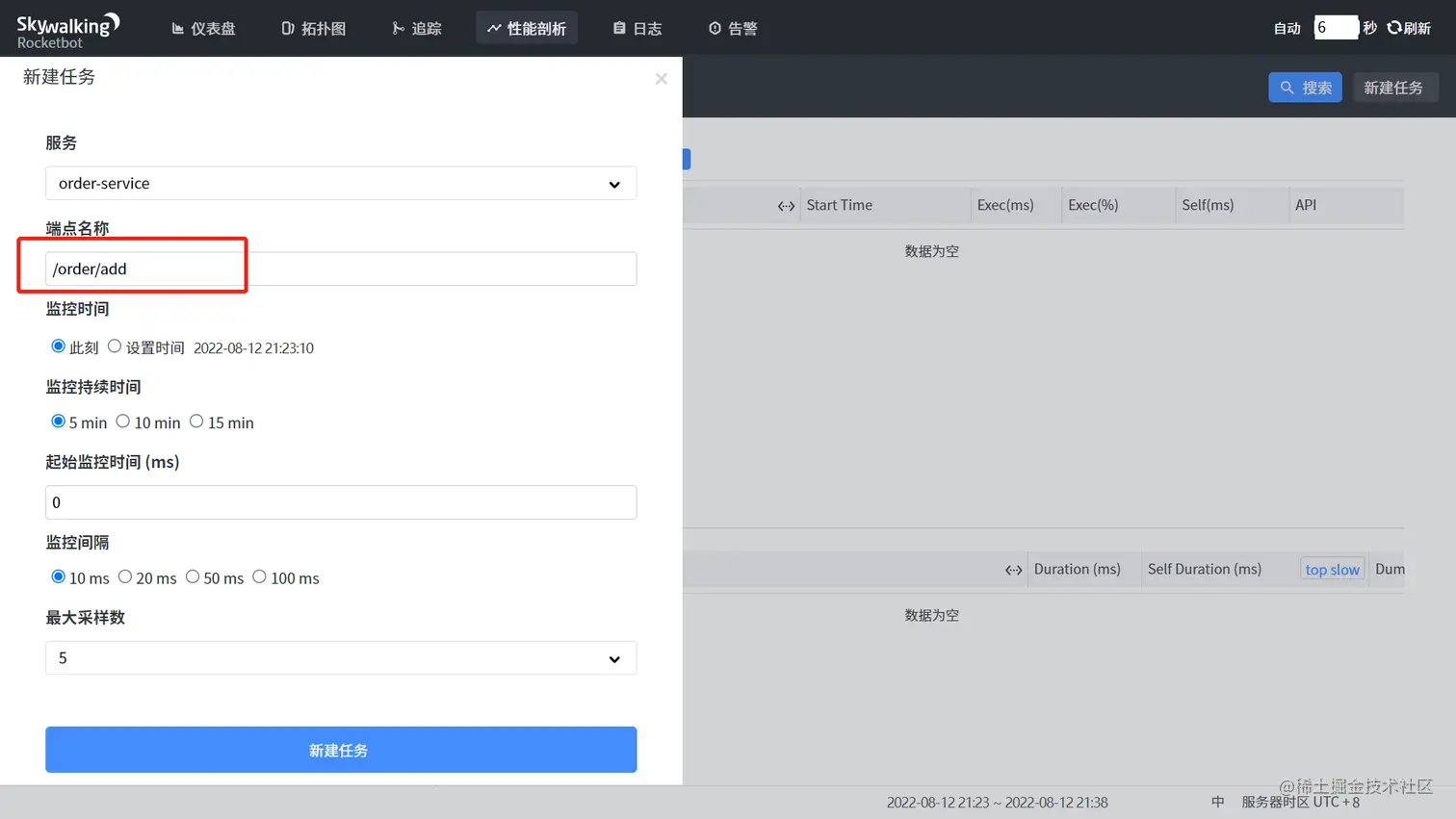Click the Duration (ms) column header
The width and height of the screenshot is (1456, 819).
point(1078,569)
